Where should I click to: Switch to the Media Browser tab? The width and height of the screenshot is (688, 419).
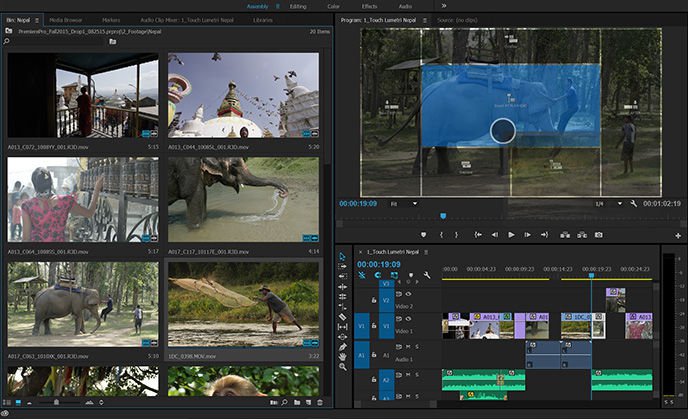(67, 19)
